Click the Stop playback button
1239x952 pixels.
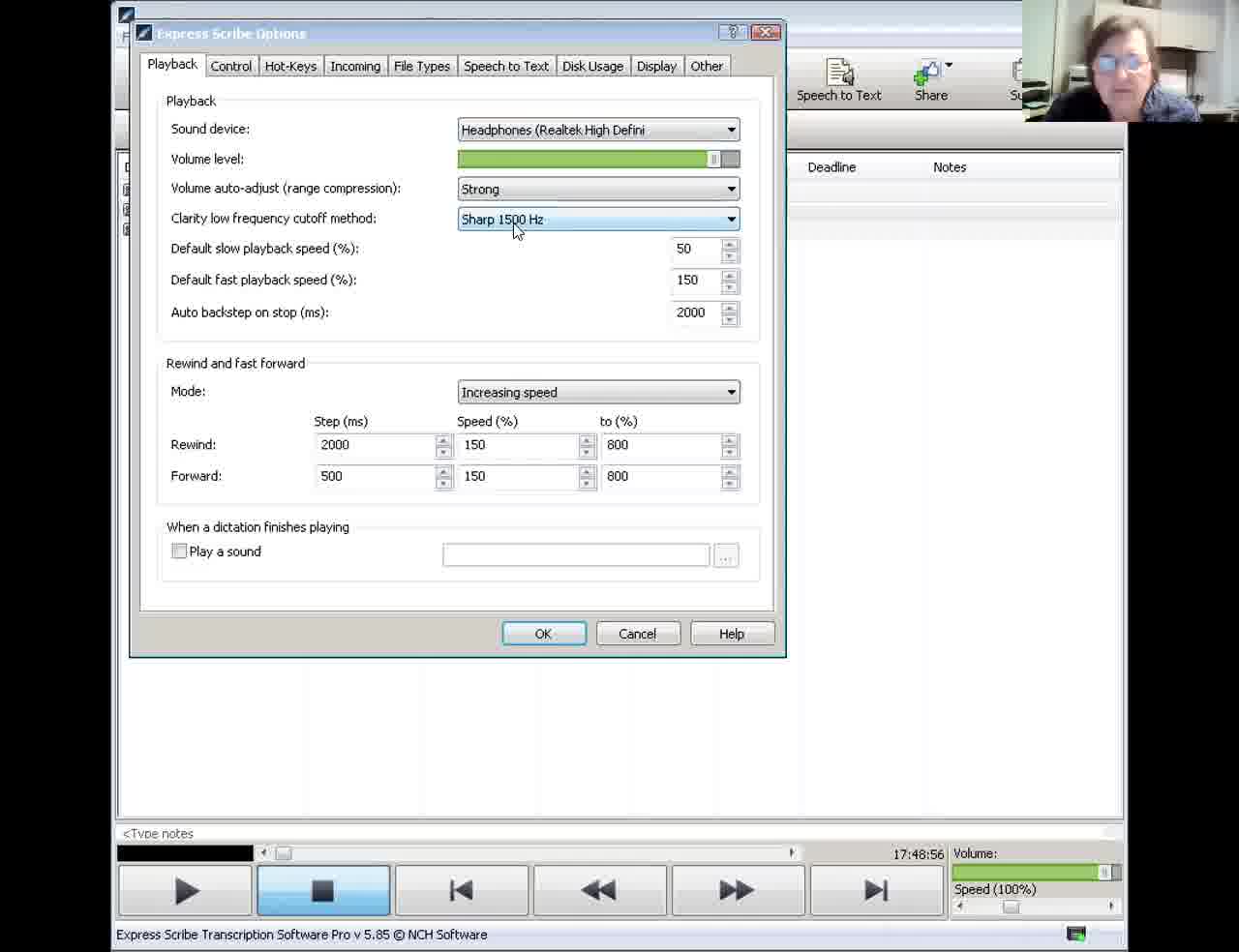323,890
